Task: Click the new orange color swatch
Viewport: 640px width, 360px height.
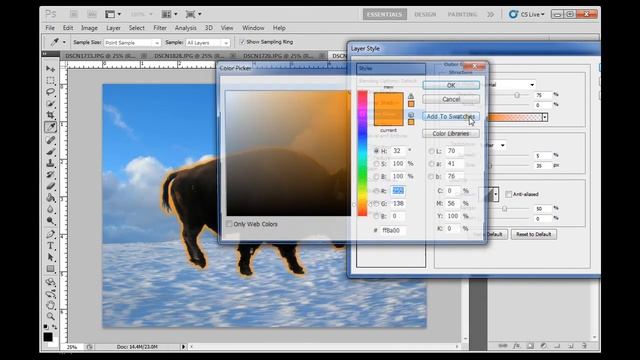Action: coord(388,100)
